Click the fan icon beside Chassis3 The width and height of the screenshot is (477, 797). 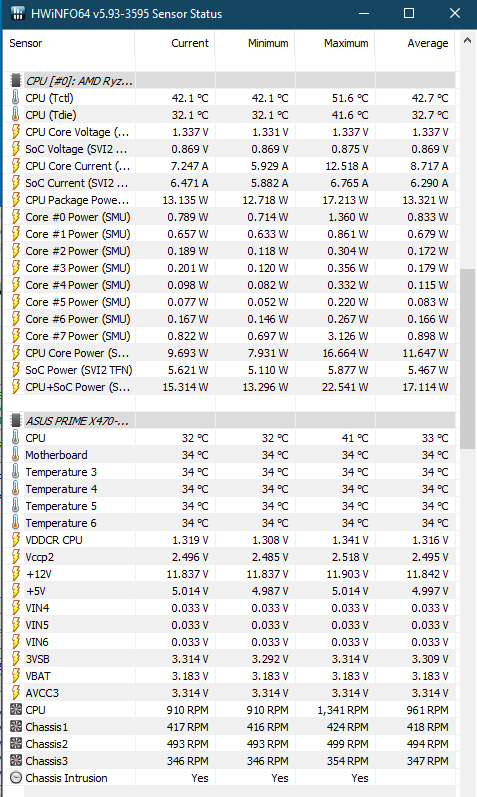[16, 760]
